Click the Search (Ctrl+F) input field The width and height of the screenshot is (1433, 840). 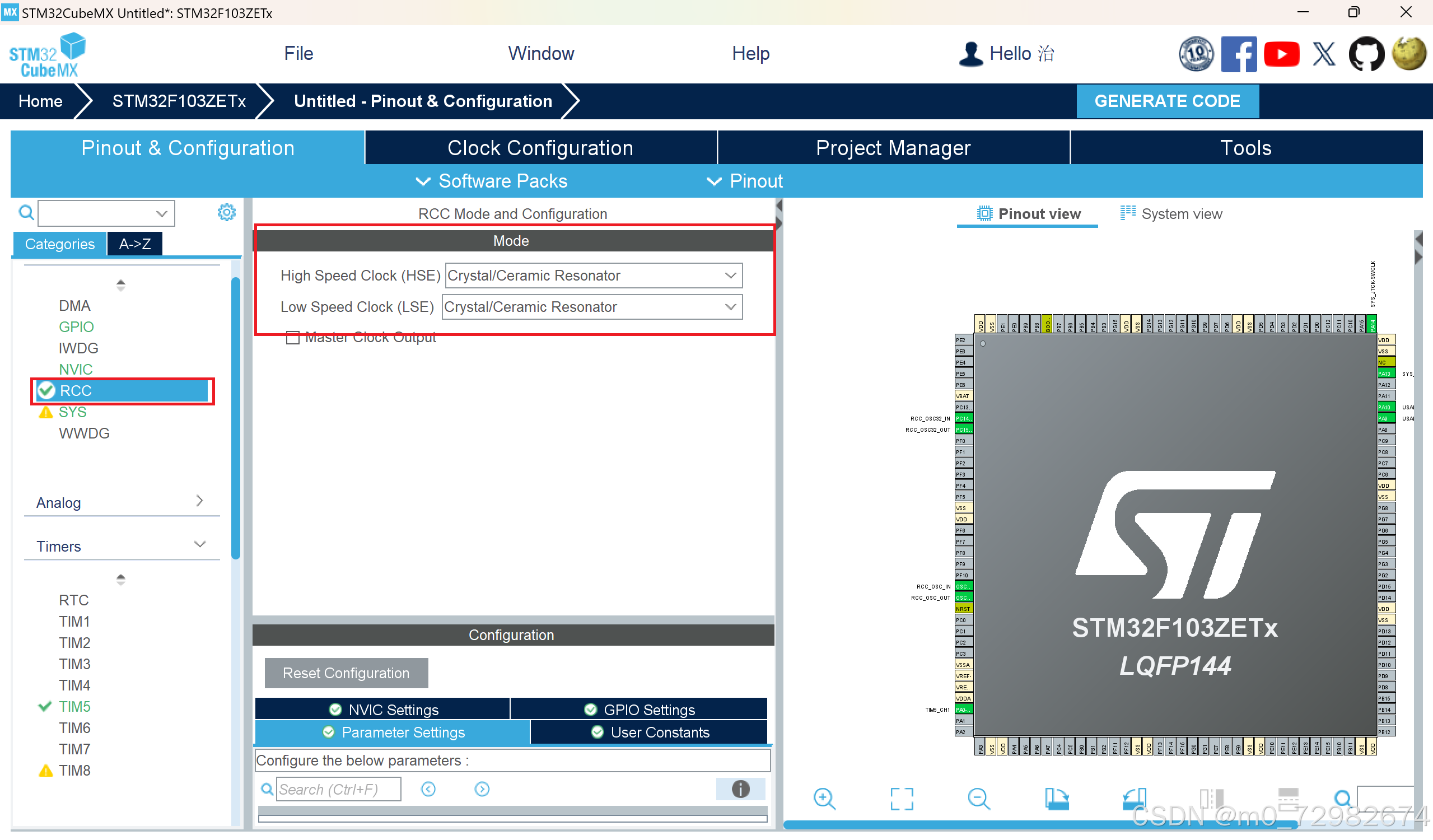pos(338,790)
